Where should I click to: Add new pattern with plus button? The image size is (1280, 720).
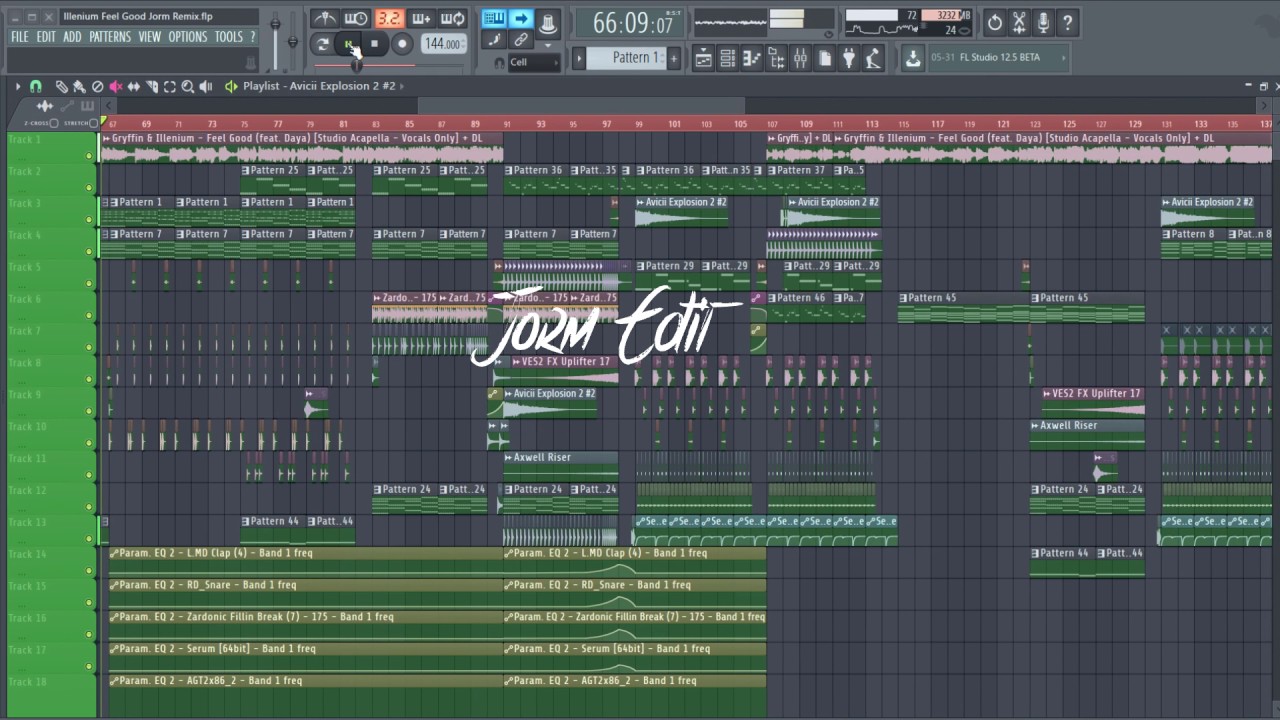tap(673, 59)
